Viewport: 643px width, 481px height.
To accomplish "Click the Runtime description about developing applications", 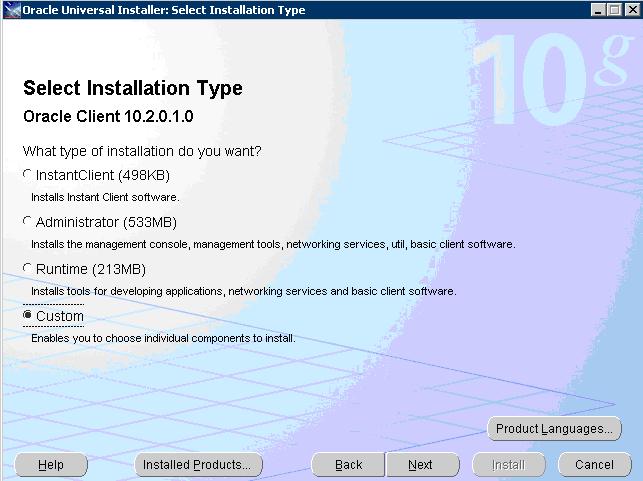I will (244, 291).
